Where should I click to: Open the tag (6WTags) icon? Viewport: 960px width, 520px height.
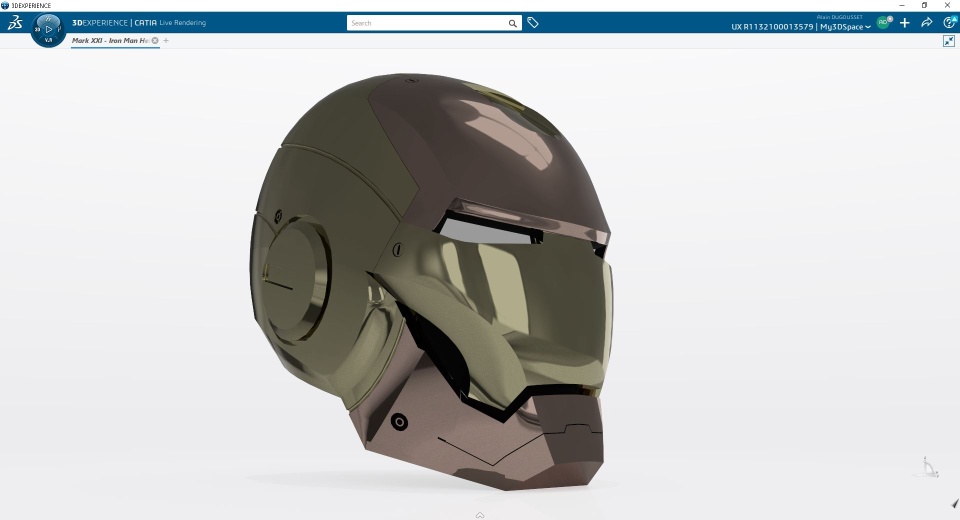[533, 23]
